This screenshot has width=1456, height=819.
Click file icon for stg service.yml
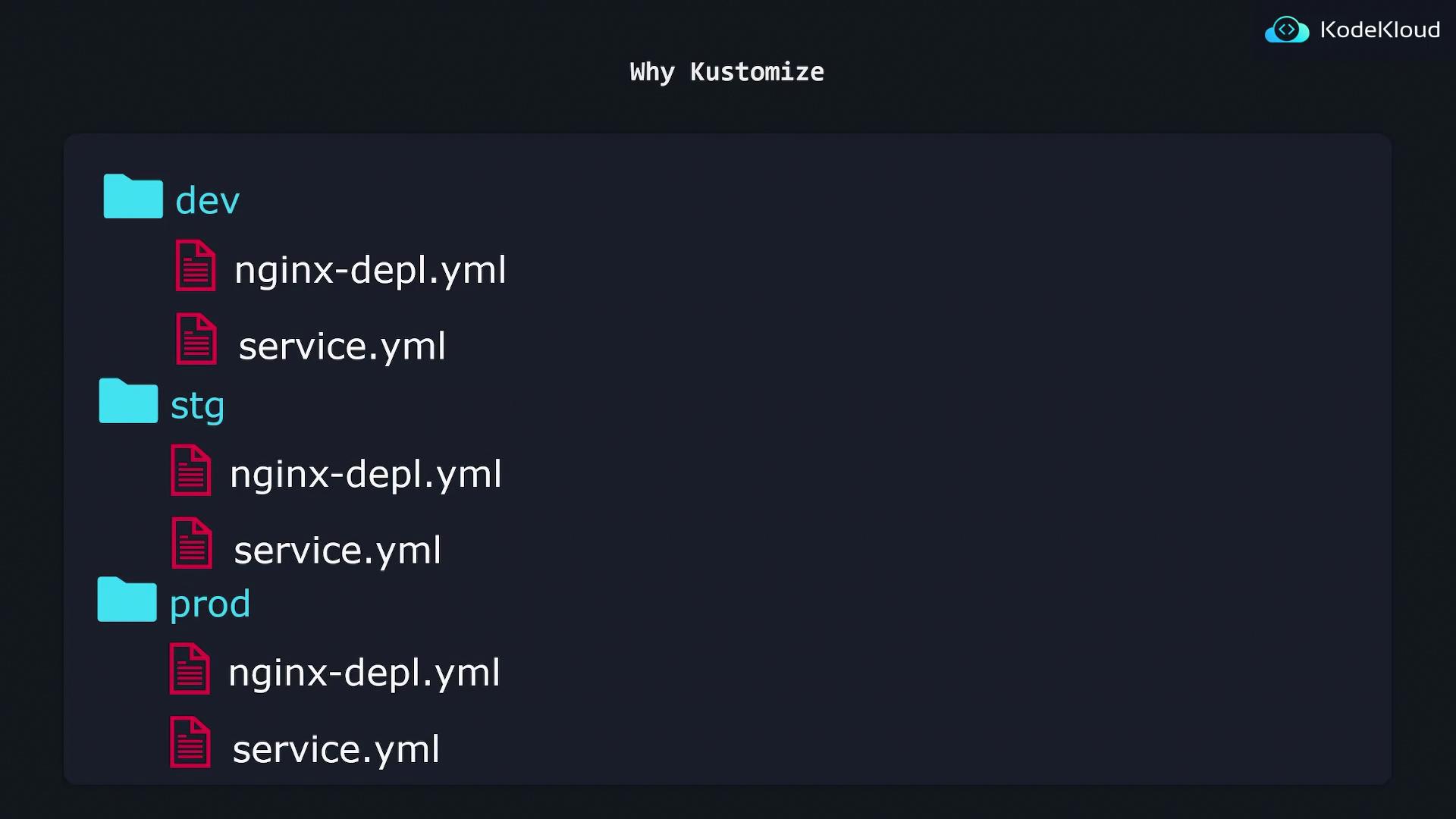192,543
